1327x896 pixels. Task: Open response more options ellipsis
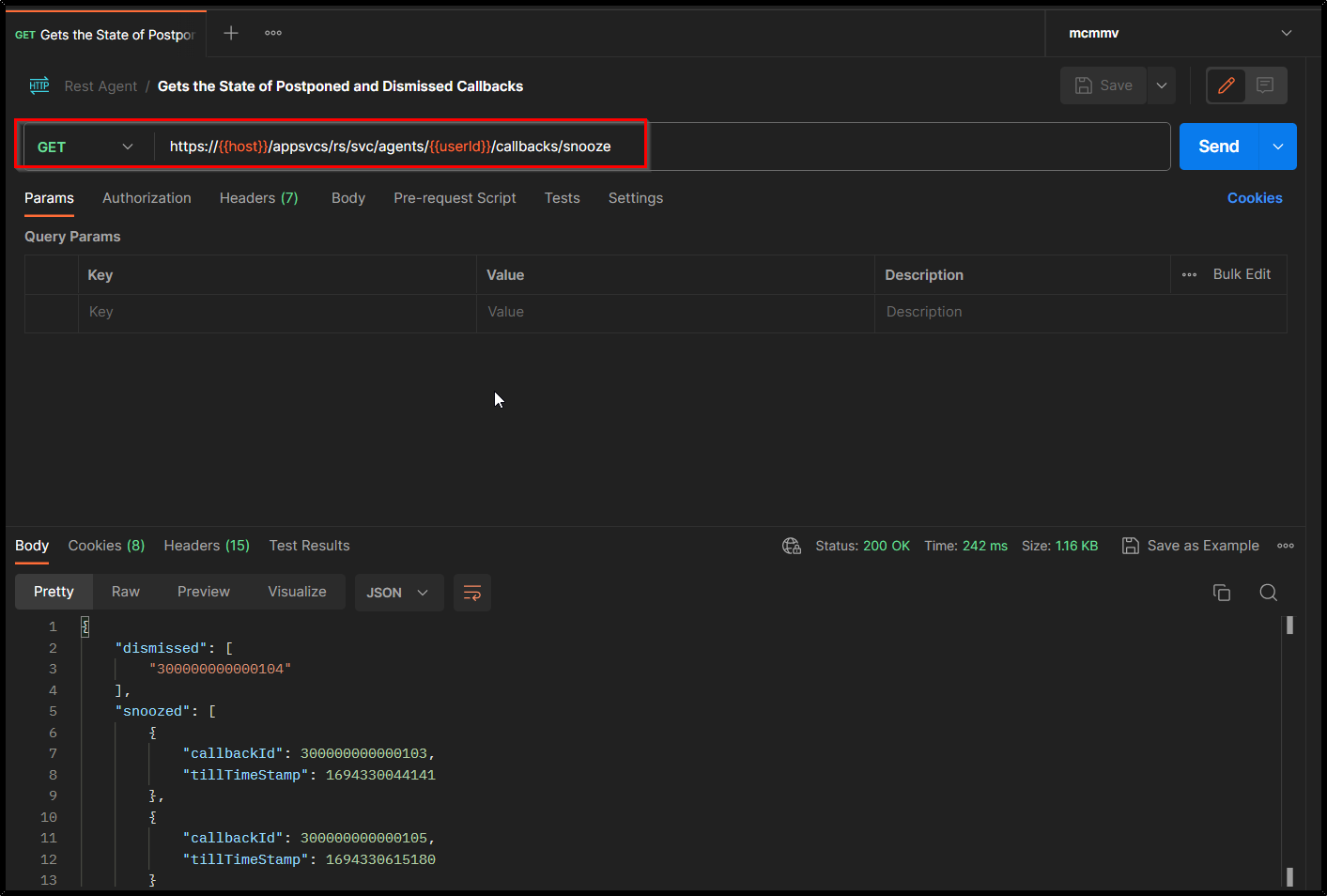click(x=1286, y=546)
